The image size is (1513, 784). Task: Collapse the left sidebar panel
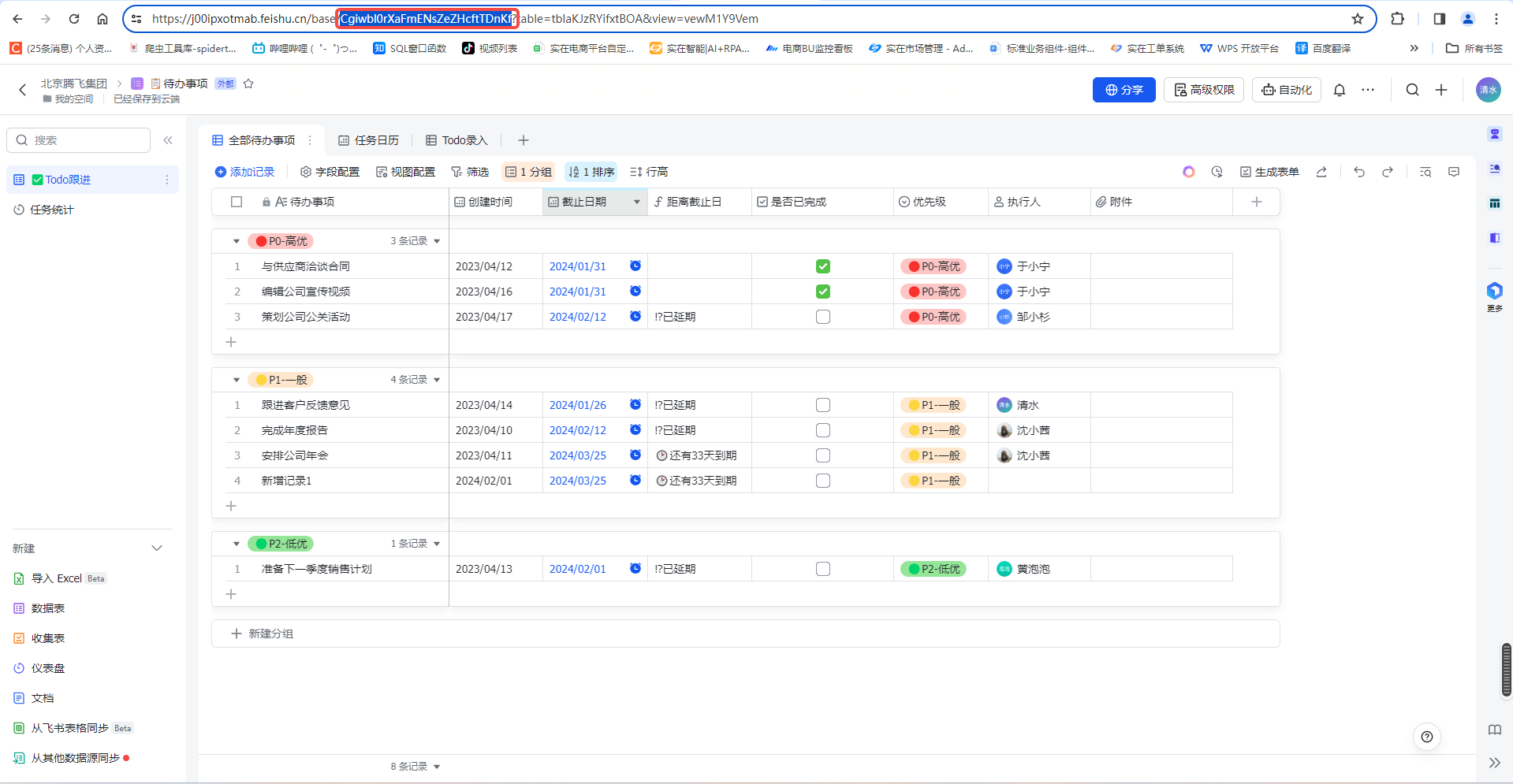pyautogui.click(x=168, y=140)
